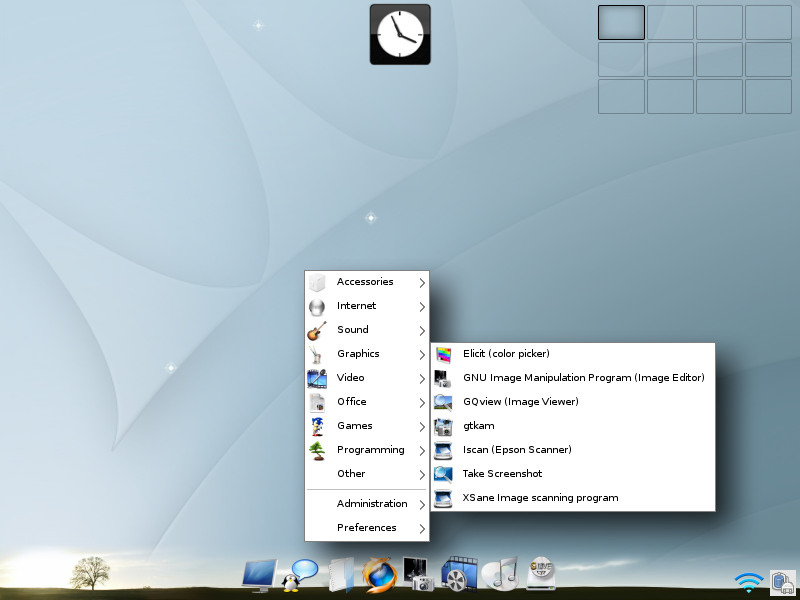Click the wifi signal tray icon
This screenshot has width=800, height=600.
(748, 582)
